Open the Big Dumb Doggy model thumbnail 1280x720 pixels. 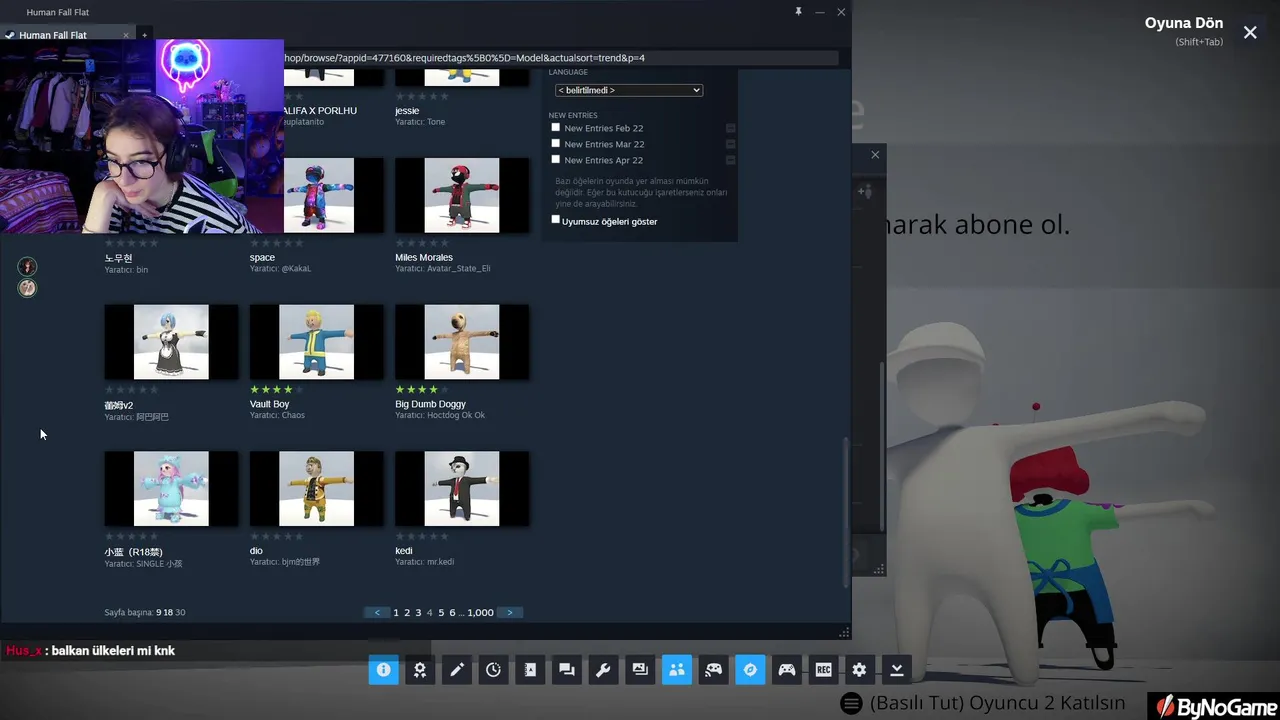pyautogui.click(x=462, y=342)
